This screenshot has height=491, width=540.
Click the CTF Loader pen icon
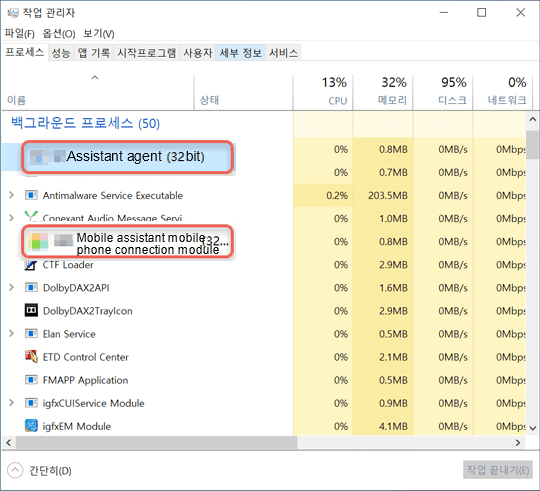coord(31,265)
